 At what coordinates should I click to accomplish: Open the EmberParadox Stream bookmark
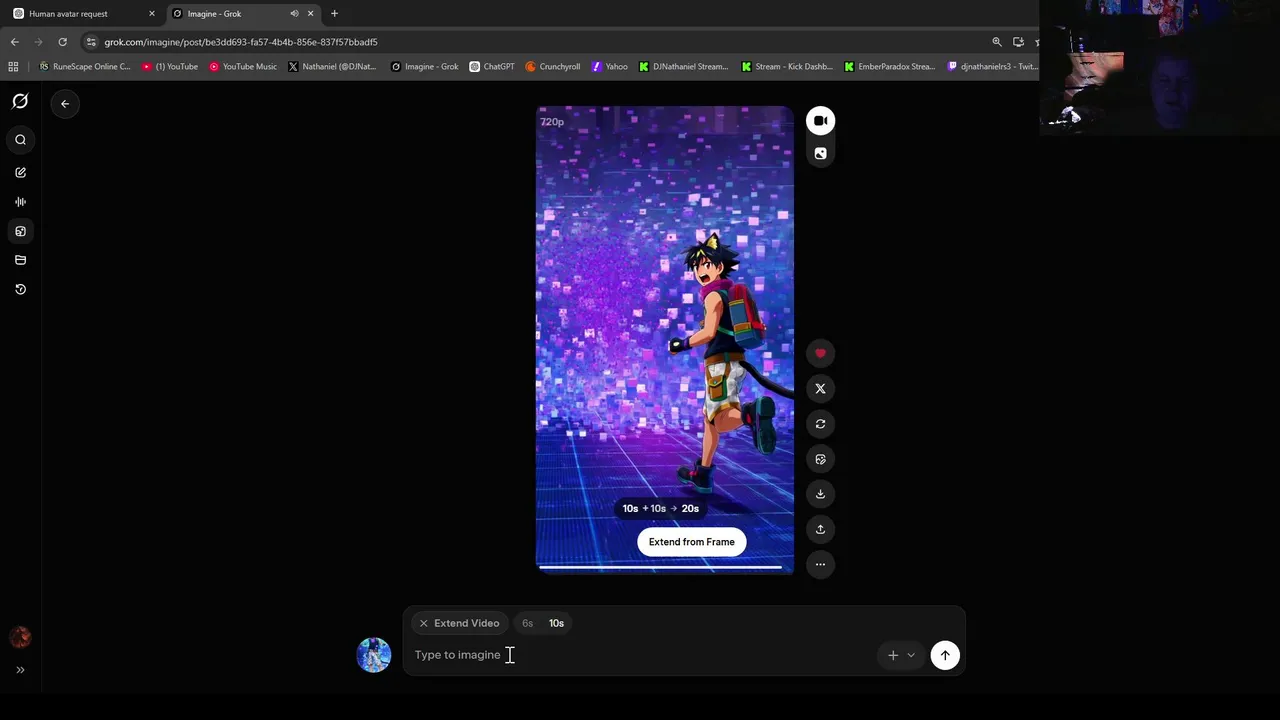tap(890, 67)
